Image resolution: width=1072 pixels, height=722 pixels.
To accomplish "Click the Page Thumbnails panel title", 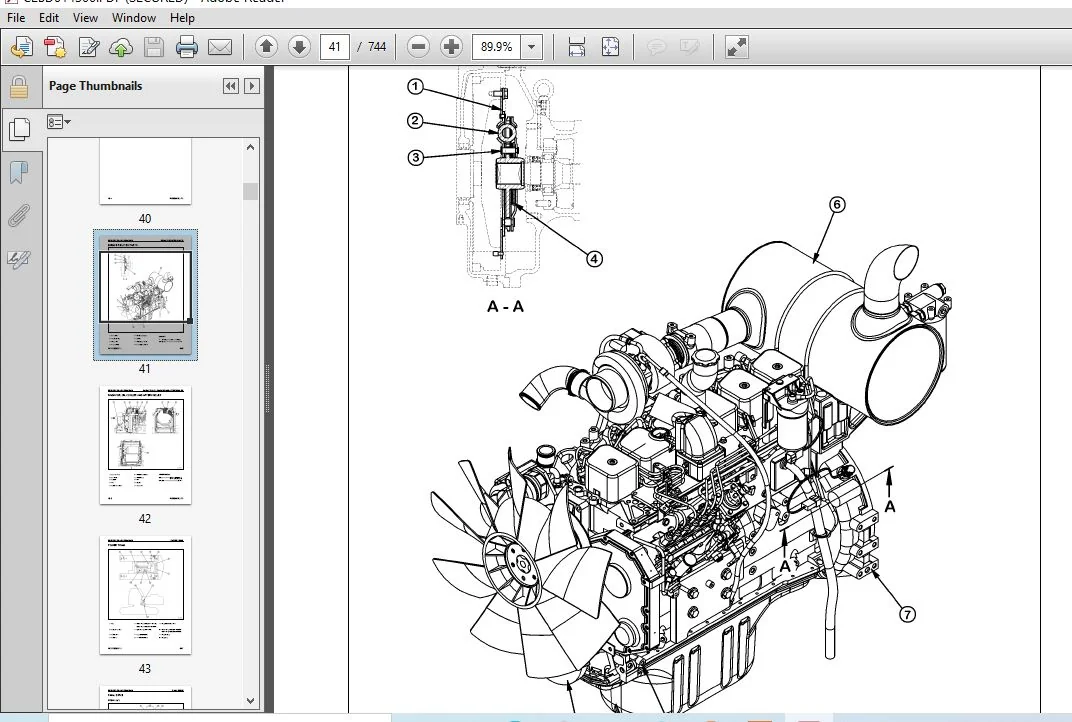I will [96, 86].
